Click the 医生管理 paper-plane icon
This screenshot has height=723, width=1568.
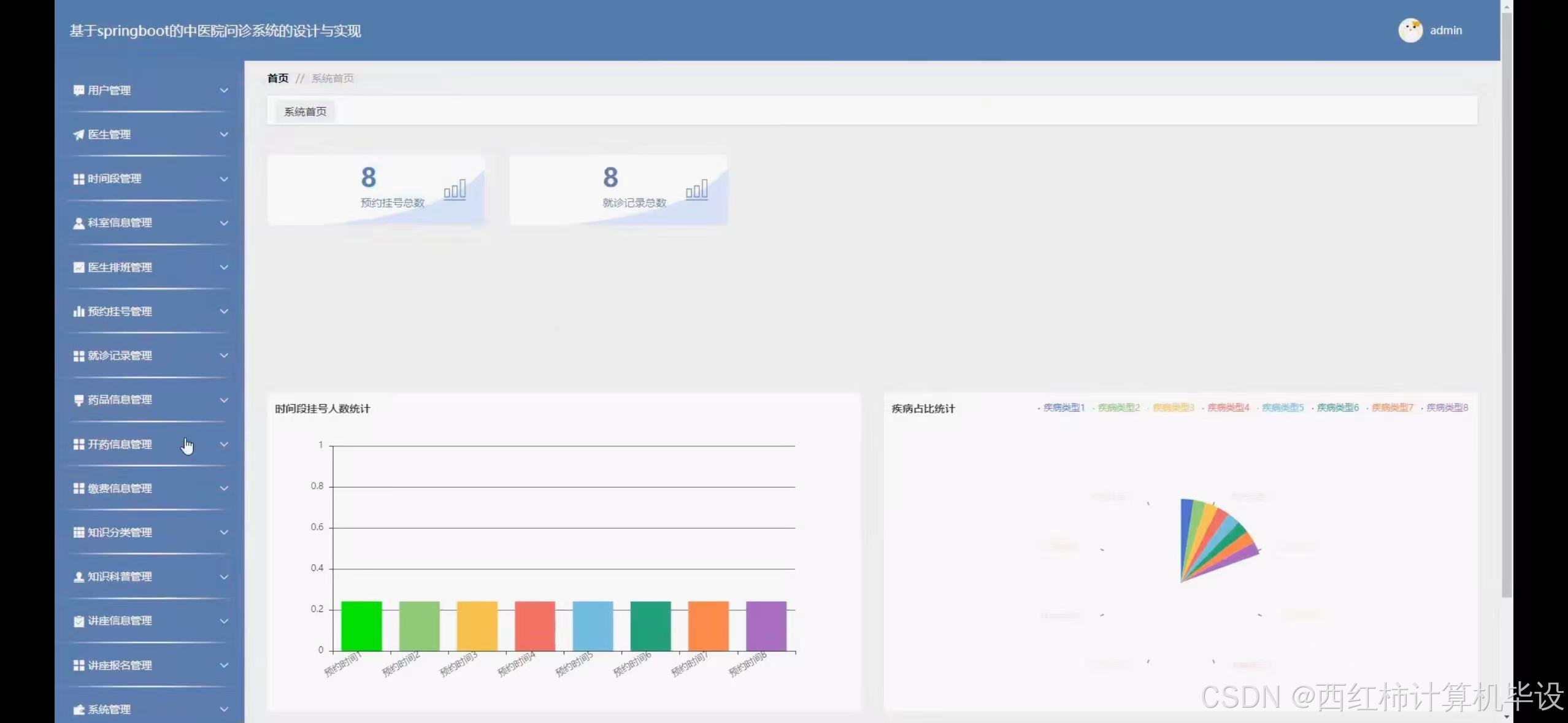(x=79, y=135)
